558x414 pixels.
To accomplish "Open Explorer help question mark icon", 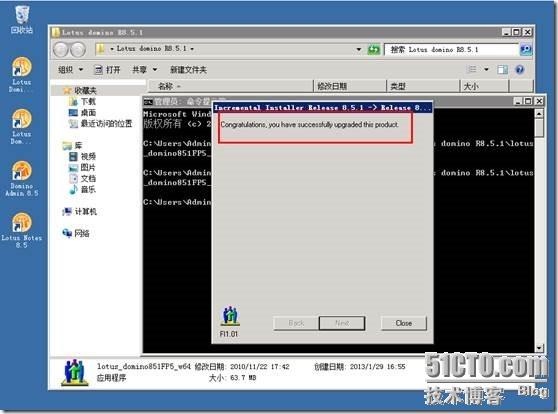I will [520, 69].
